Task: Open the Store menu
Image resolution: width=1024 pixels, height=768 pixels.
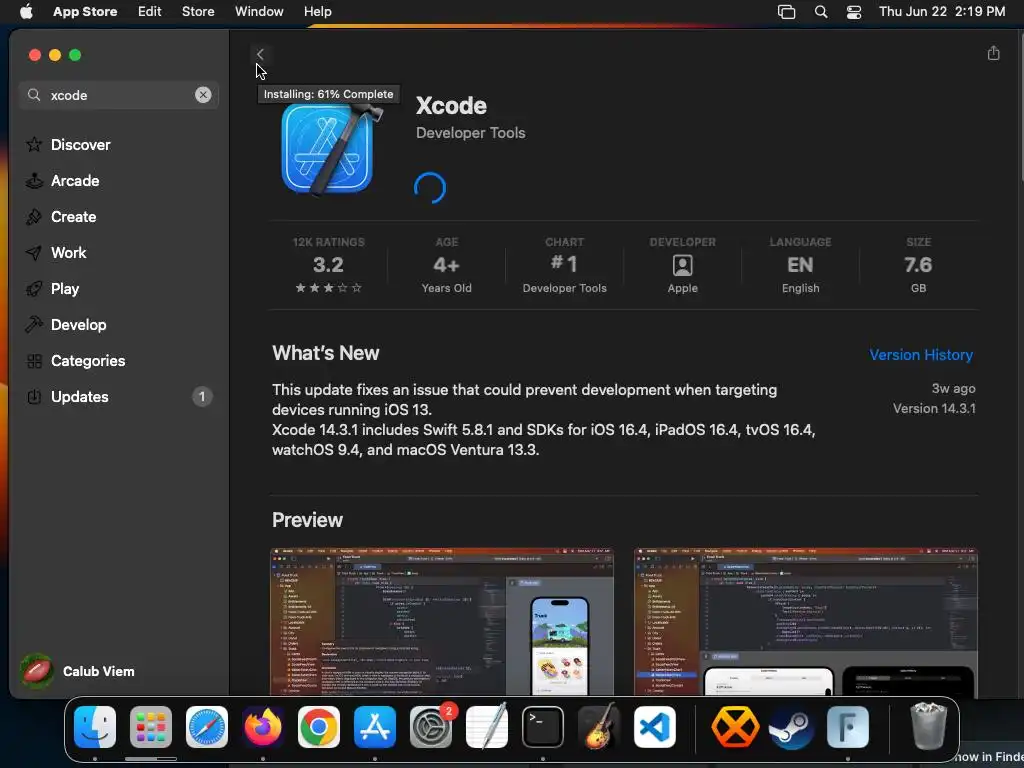Action: 198,12
